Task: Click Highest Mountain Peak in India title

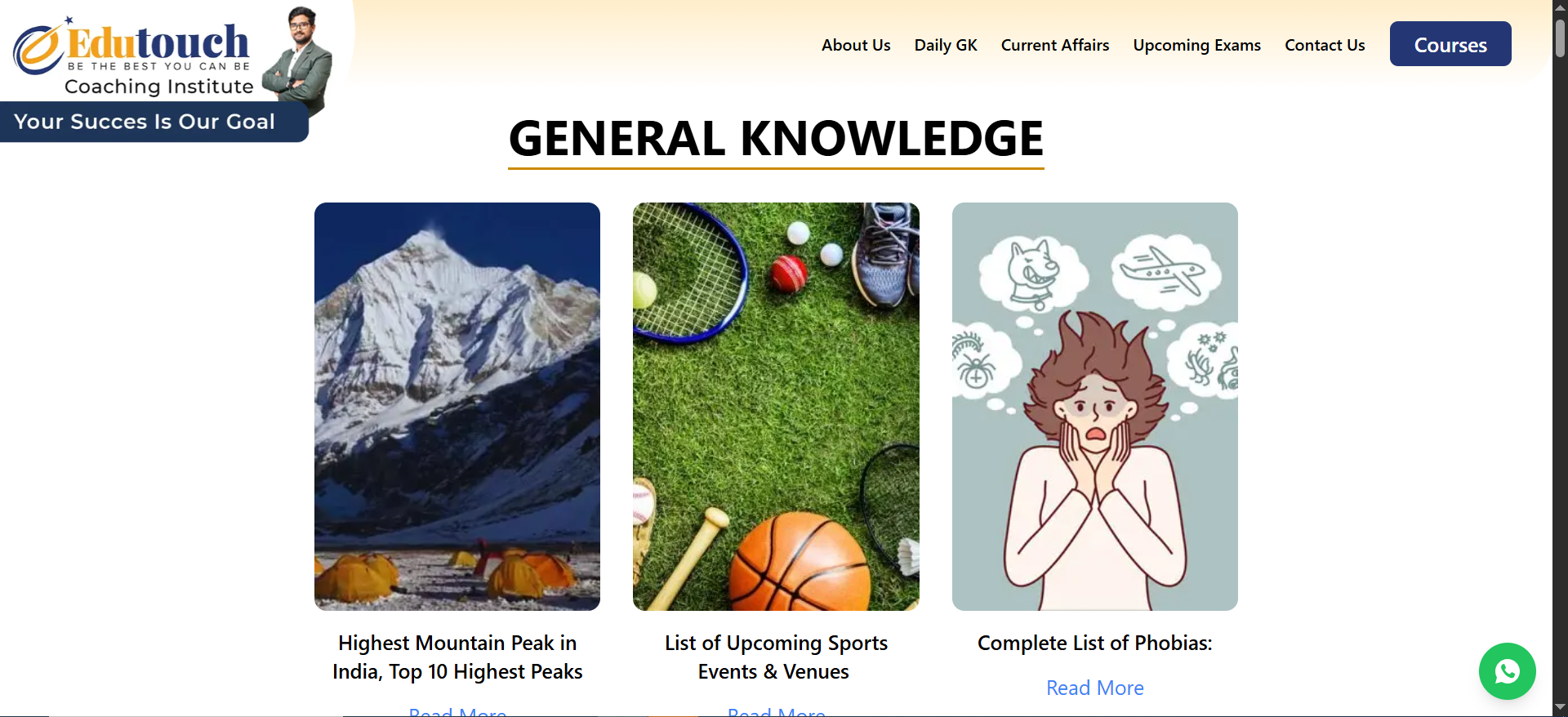Action: [x=457, y=657]
